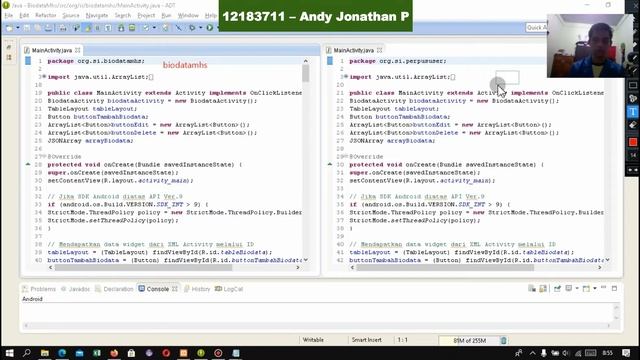Show hidden system tray icons

tap(533, 353)
